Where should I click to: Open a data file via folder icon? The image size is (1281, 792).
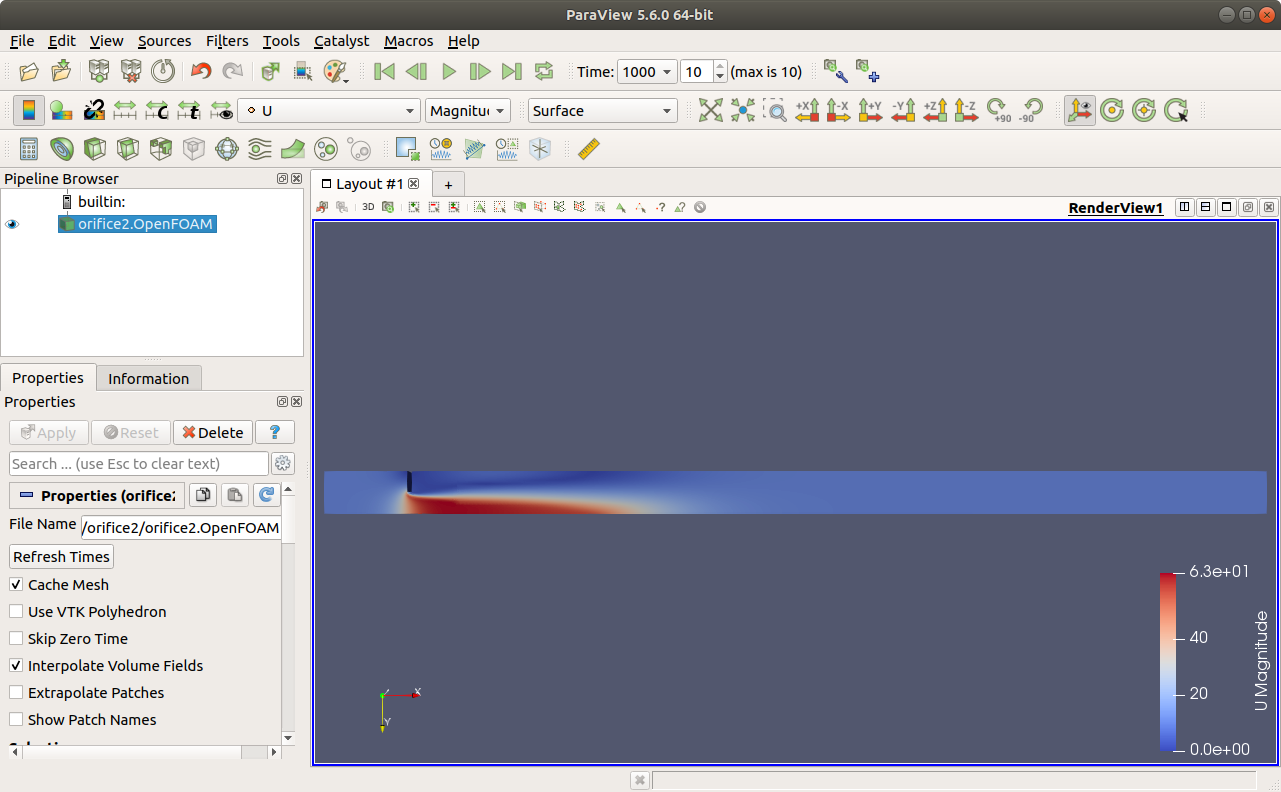pos(30,71)
